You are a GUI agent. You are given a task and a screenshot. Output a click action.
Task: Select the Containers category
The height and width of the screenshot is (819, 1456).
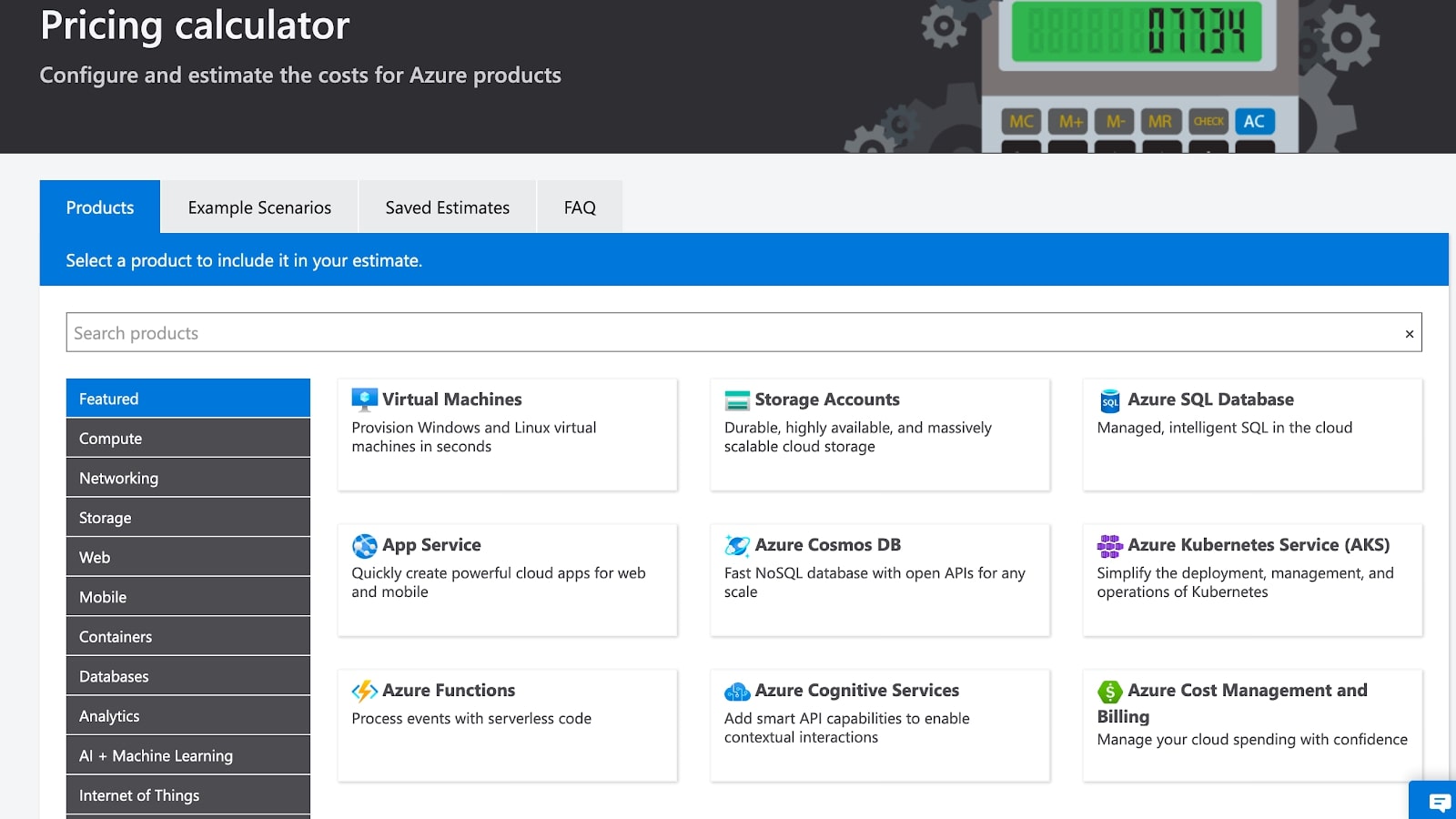pyautogui.click(x=188, y=636)
